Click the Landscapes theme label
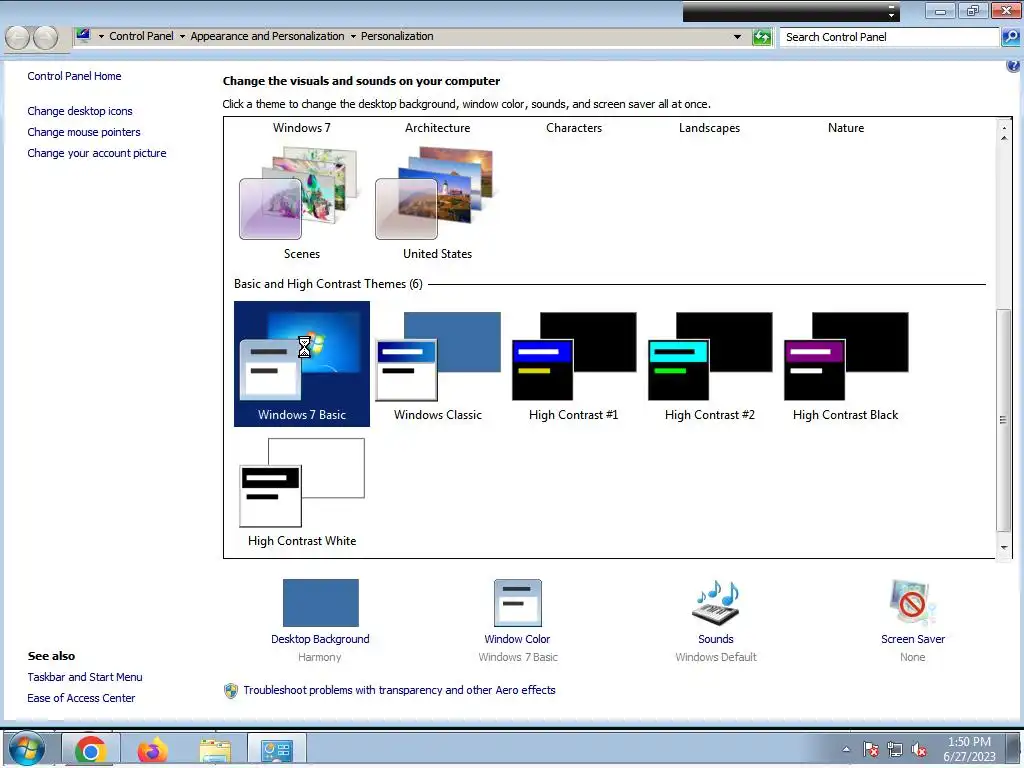Screen dimensions: 1024x768 709,128
